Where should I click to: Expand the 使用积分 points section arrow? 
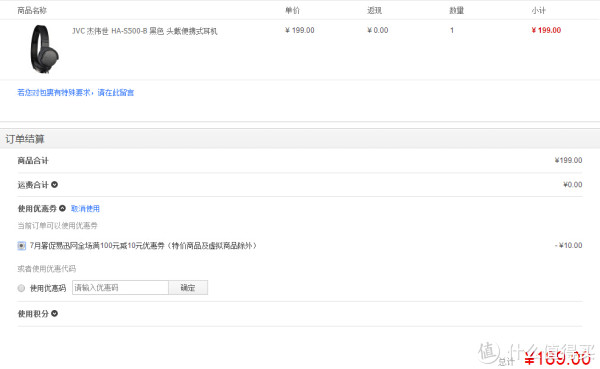(x=54, y=313)
